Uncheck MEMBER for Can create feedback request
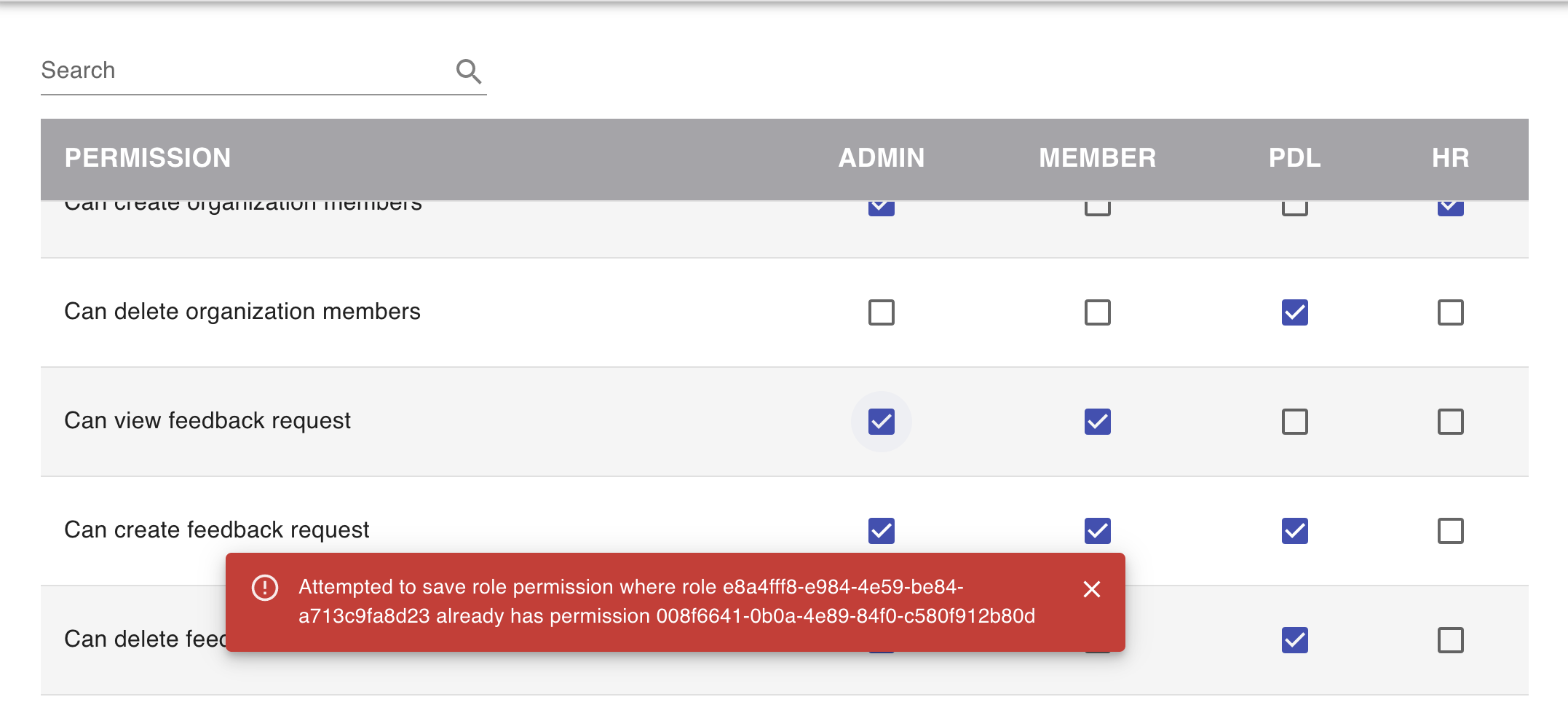 1097,531
